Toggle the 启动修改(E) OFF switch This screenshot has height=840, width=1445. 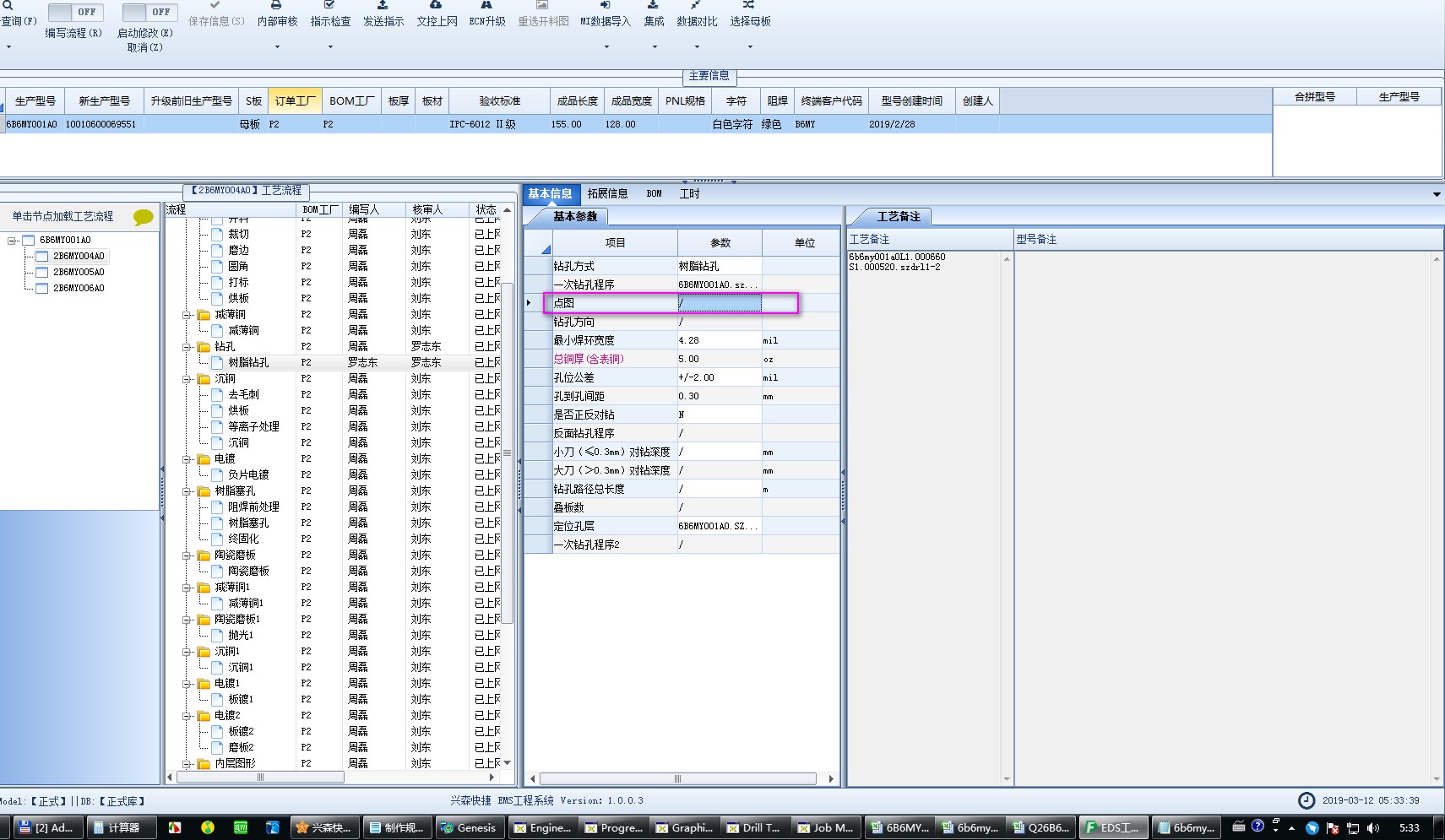click(x=149, y=12)
